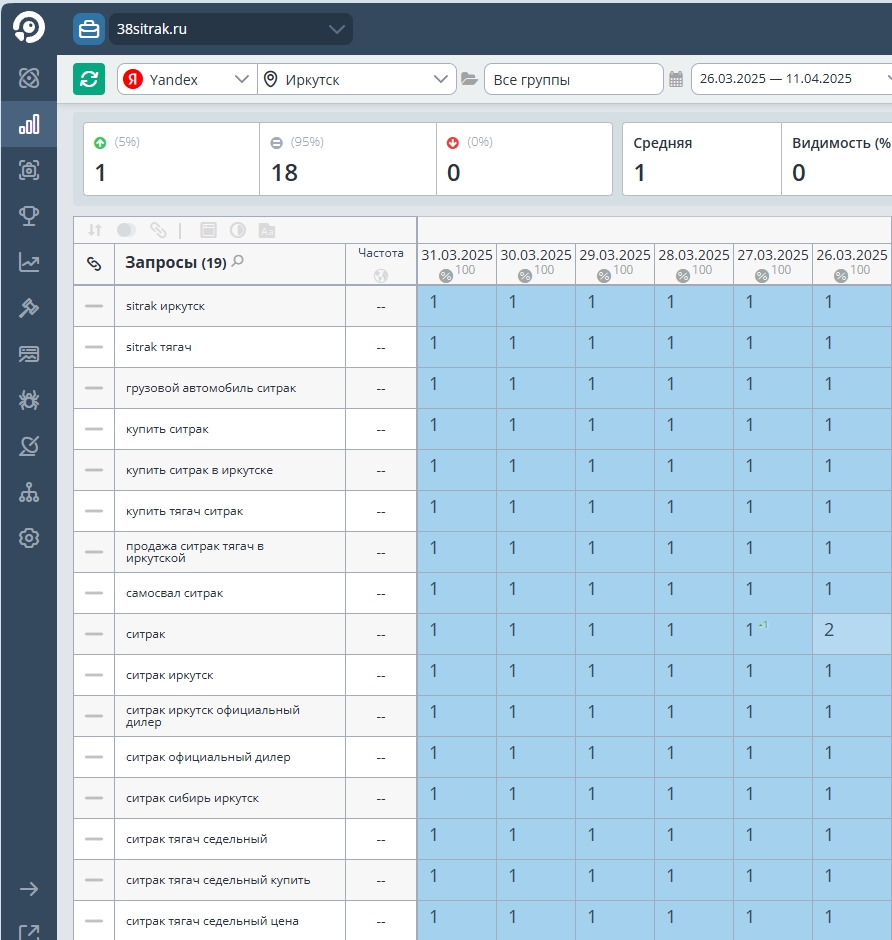
Task: Open the sitemap structure icon in sidebar
Action: (x=29, y=492)
